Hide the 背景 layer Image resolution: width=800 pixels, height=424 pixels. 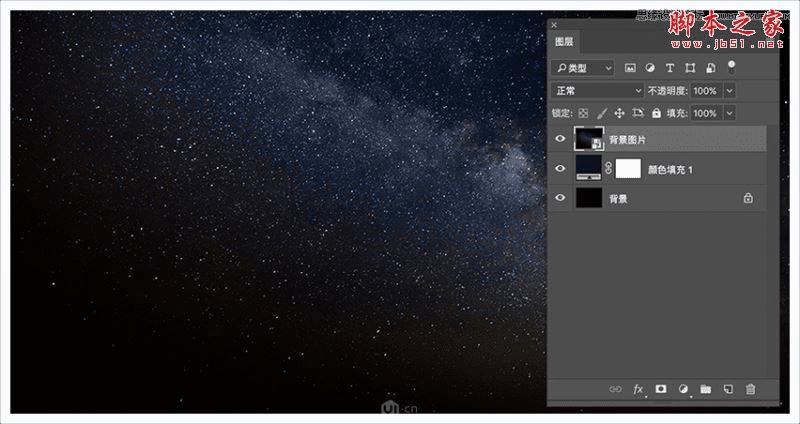point(560,198)
